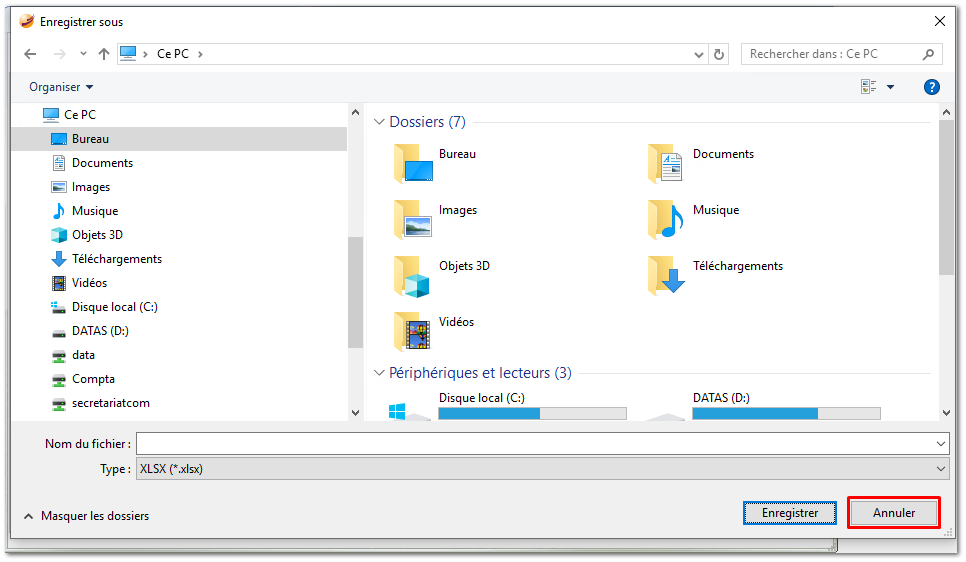The image size is (966, 562).
Task: Click the back navigation arrow
Action: pos(30,54)
